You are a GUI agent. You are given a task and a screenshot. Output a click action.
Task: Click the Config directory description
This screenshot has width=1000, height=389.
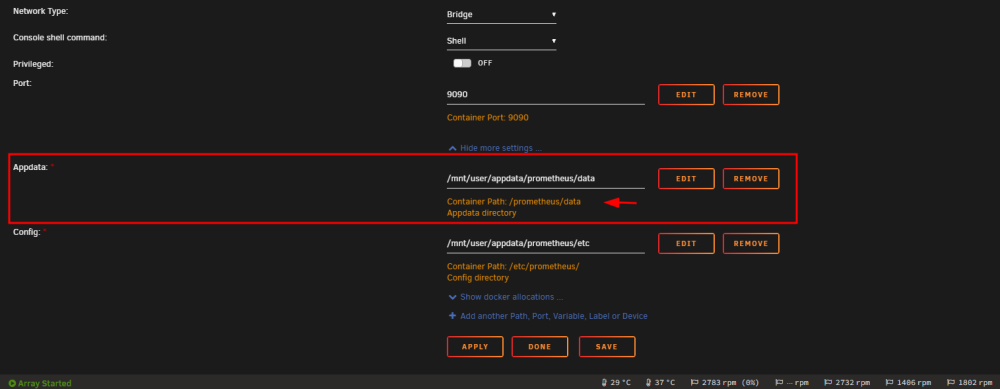[478, 278]
